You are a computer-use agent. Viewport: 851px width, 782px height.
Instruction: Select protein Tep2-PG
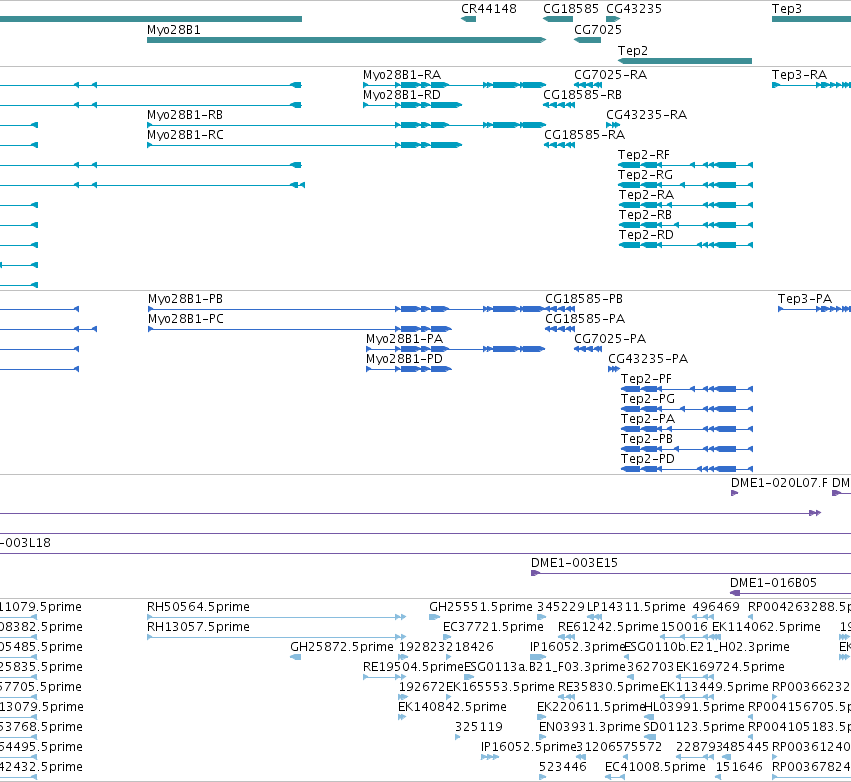687,409
